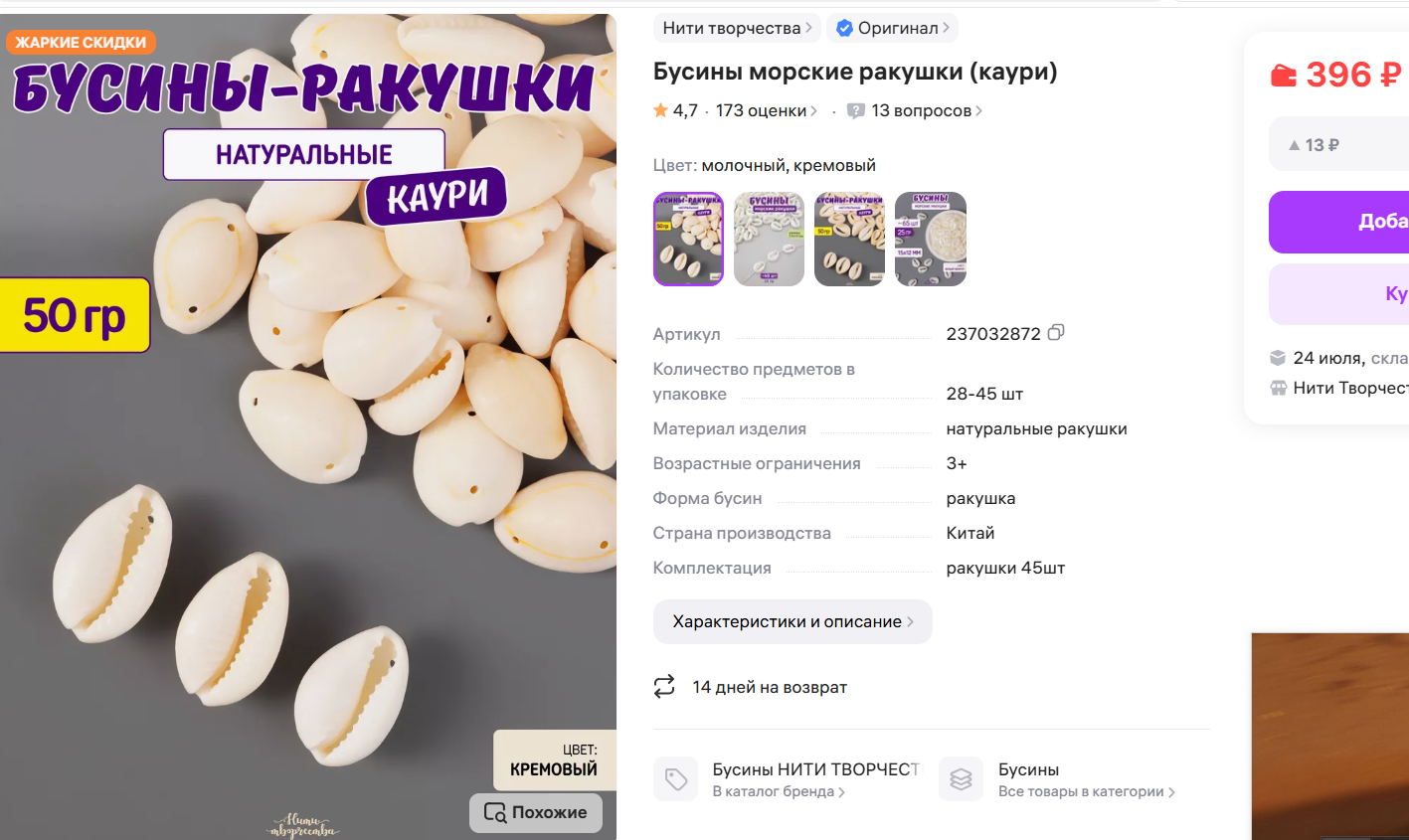Open the 173 оценки reviews chevron link
The width and height of the screenshot is (1409, 840).
coord(767,110)
